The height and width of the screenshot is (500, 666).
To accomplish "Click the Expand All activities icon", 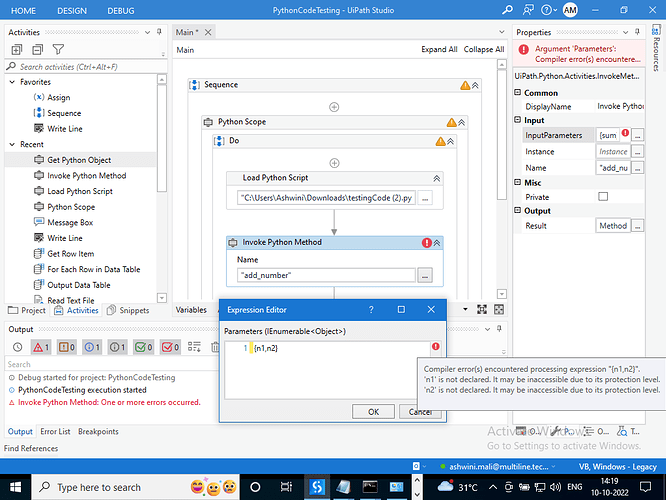I will tap(17, 50).
